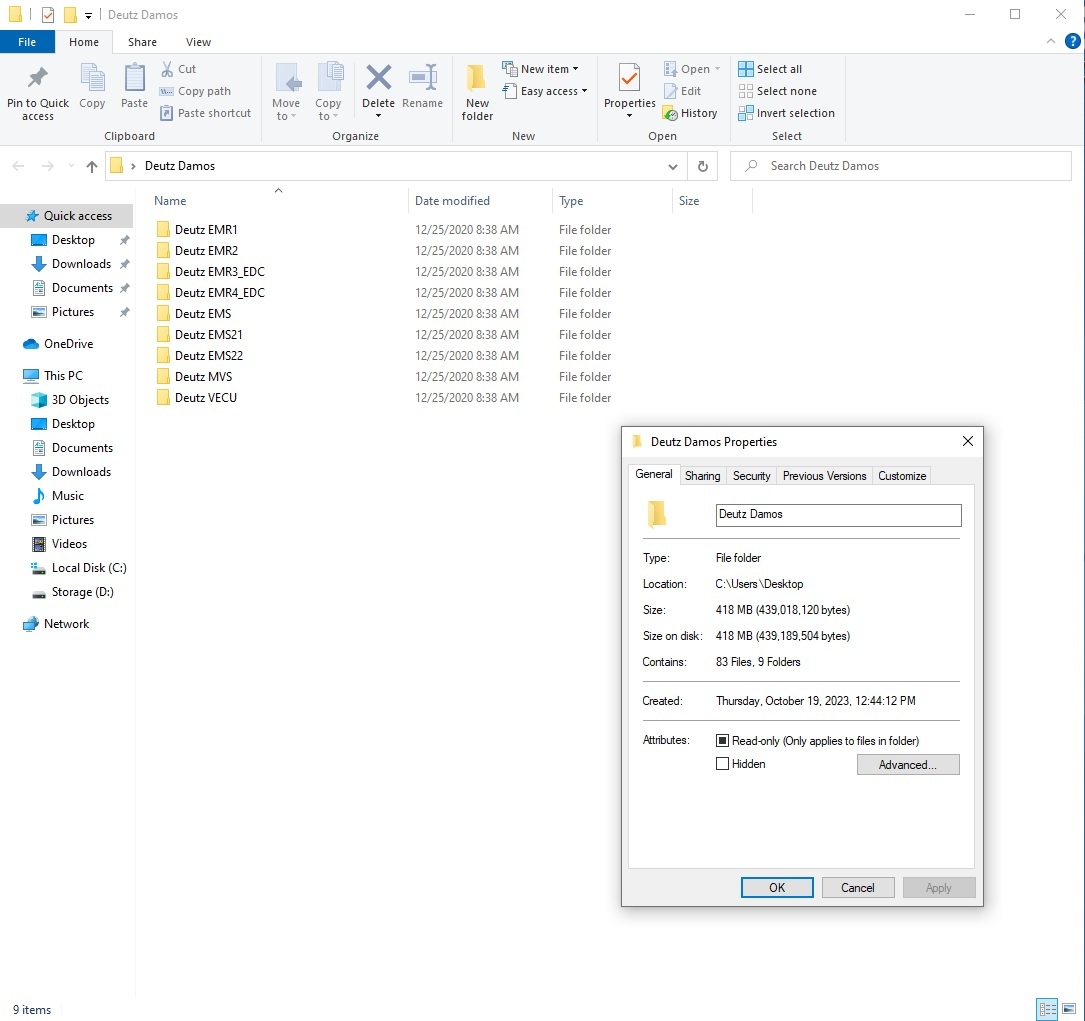Click Select all in ribbon
This screenshot has width=1085, height=1021.
click(770, 69)
